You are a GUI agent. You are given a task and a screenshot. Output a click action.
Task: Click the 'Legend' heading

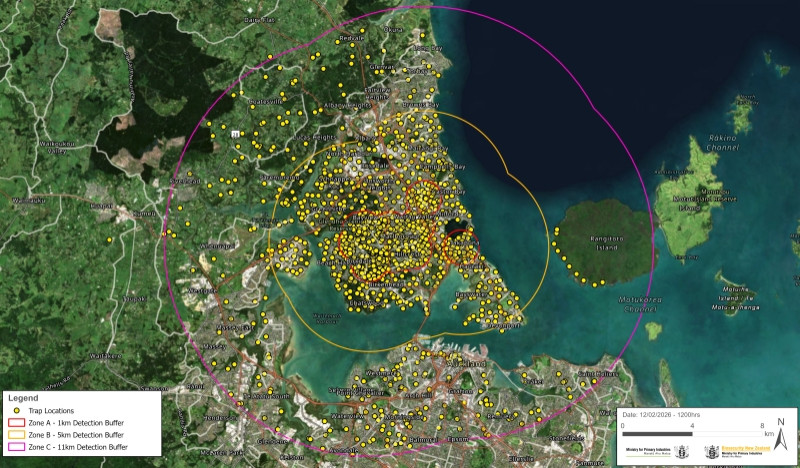pos(23,398)
